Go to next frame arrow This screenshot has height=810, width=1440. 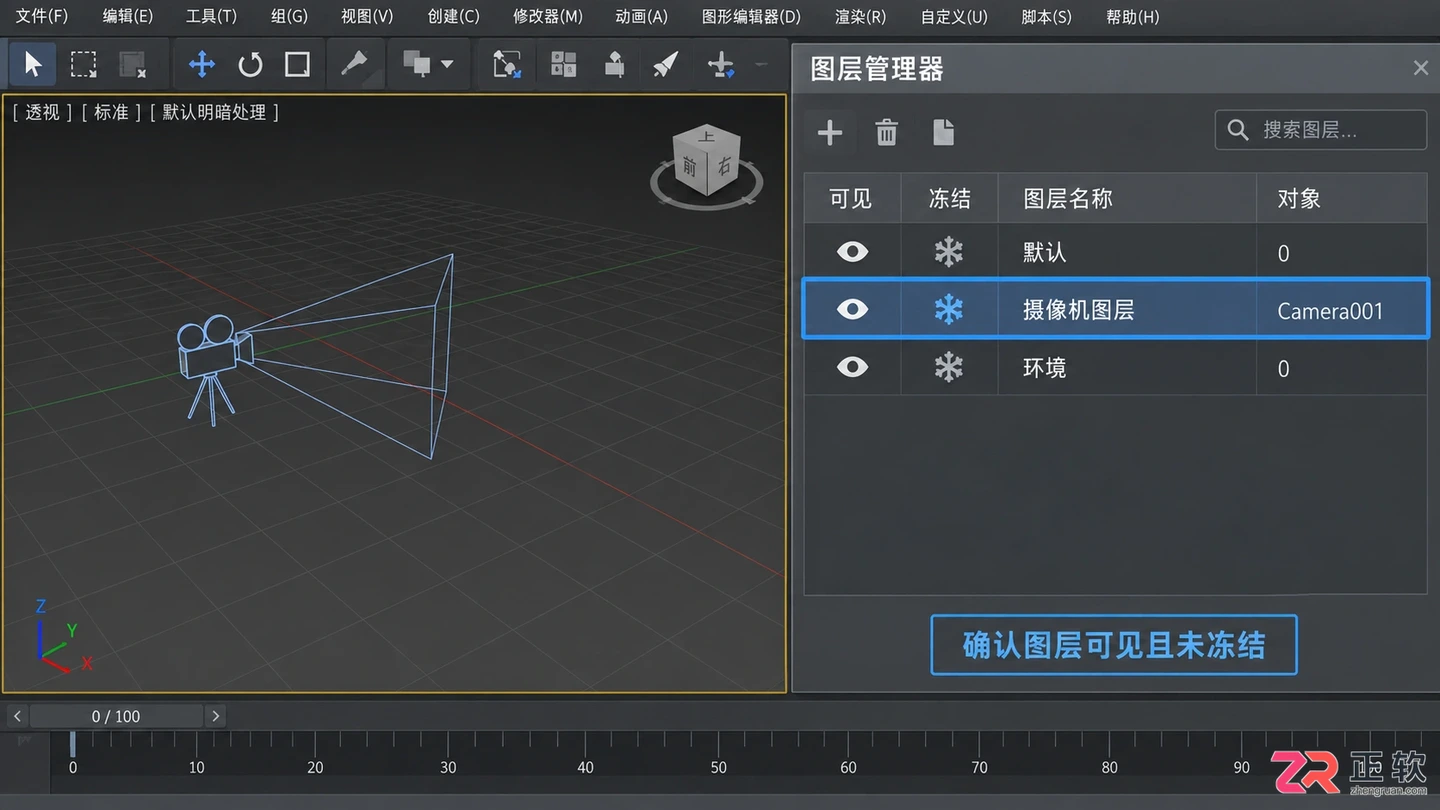(215, 716)
